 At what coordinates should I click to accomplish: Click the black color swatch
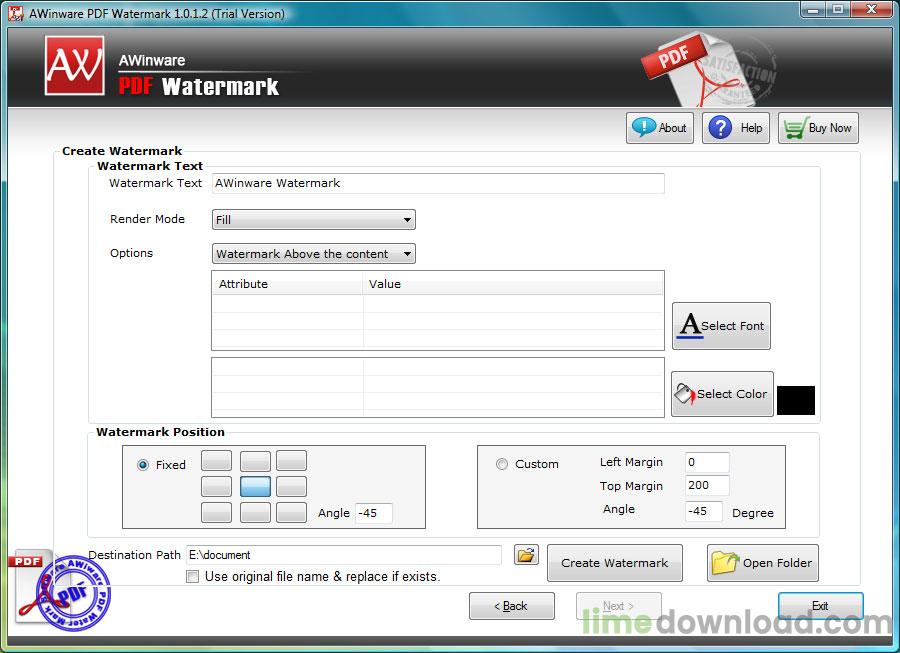point(796,400)
